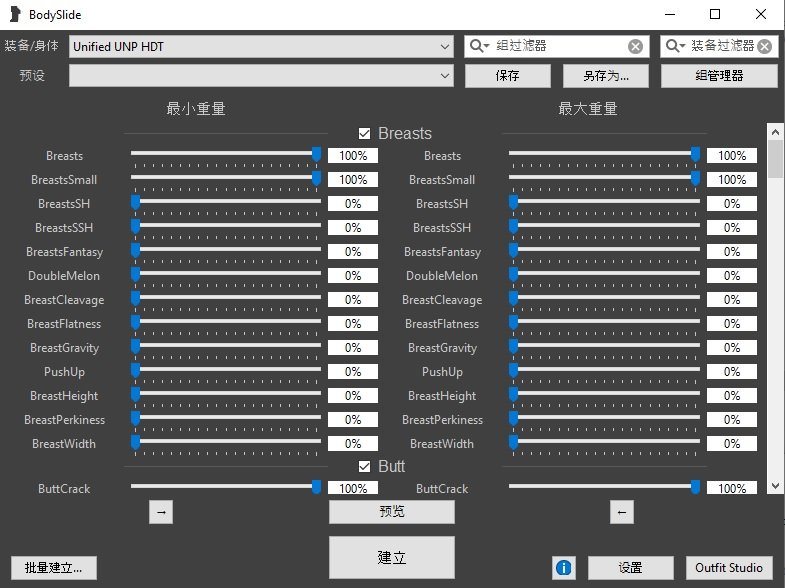This screenshot has width=785, height=588.
Task: Click the min weight BreastsFantasy value field
Action: click(353, 252)
